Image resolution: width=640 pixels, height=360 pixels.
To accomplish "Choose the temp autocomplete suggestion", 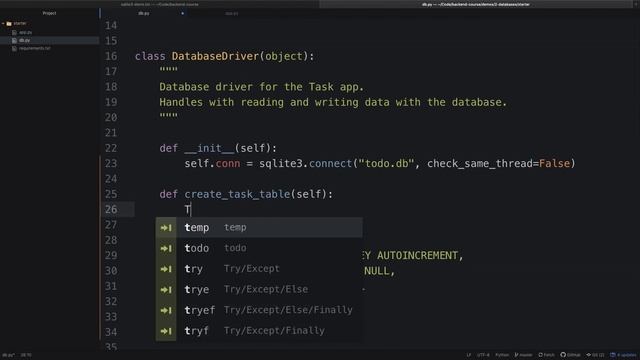I will [259, 227].
